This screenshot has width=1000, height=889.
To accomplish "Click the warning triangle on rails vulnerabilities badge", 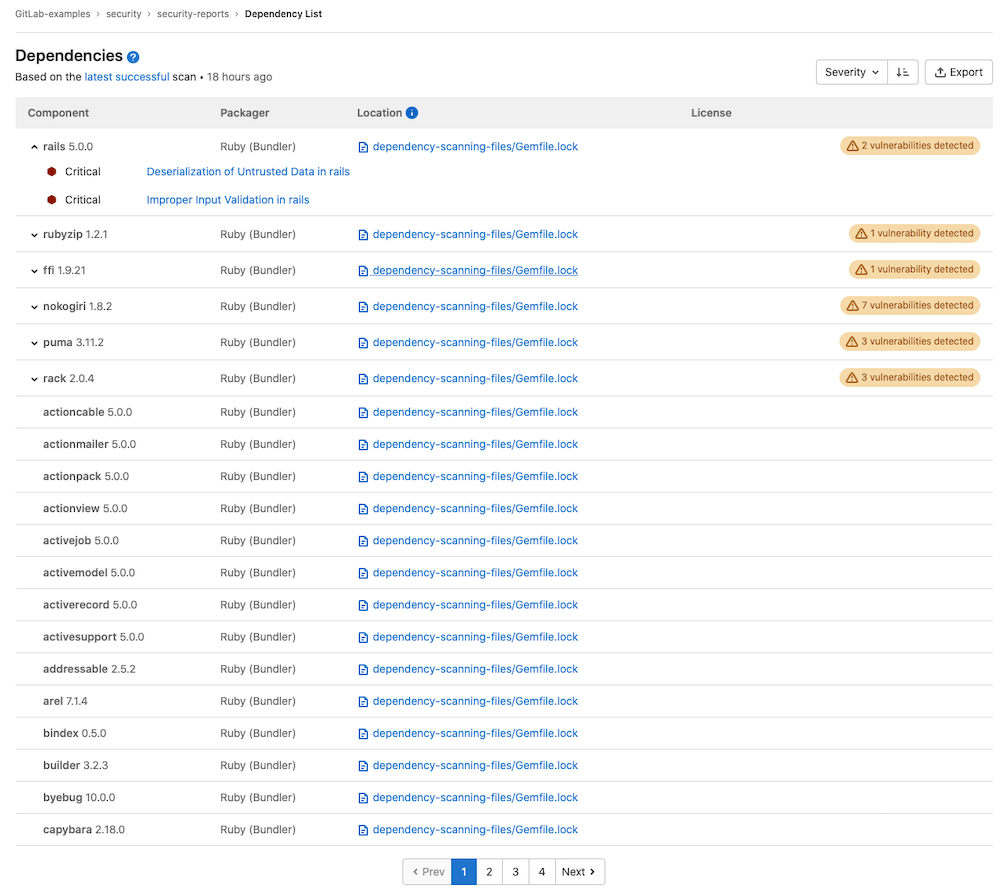I will (851, 145).
